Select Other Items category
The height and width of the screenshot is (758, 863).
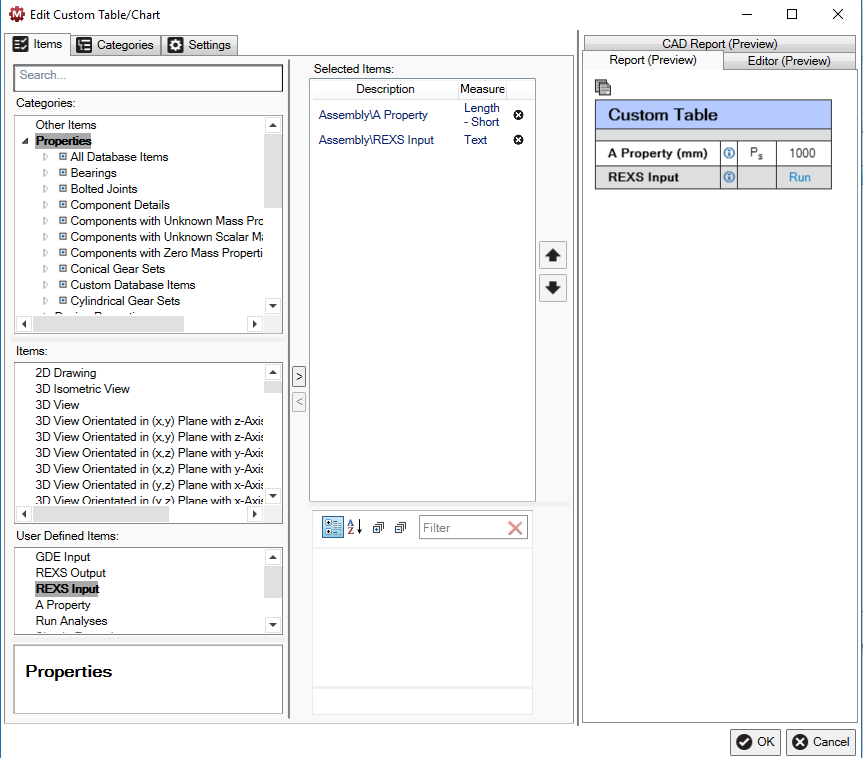coord(65,125)
